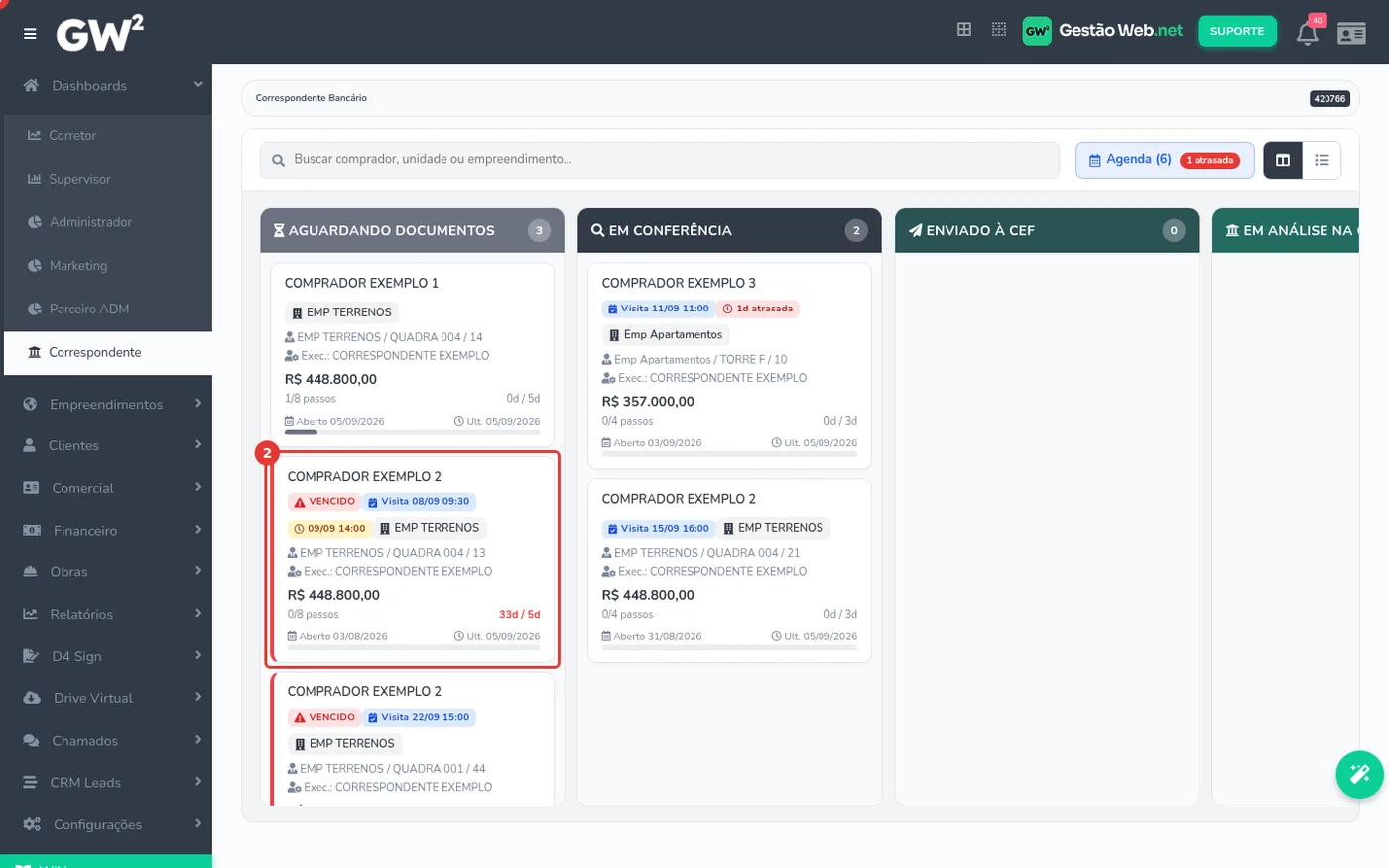Click the search buyer input field

coord(660,160)
